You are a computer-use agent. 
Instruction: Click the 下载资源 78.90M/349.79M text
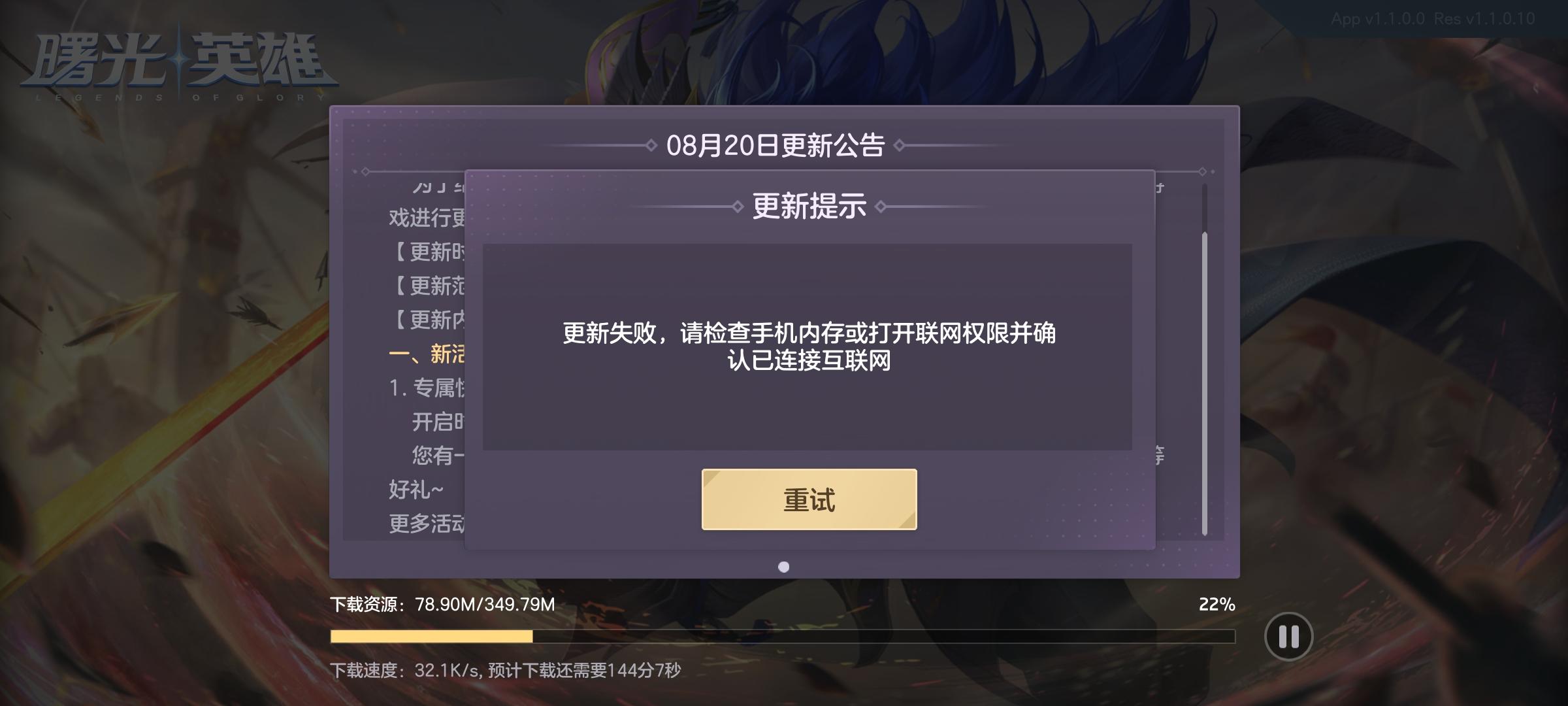(x=442, y=604)
